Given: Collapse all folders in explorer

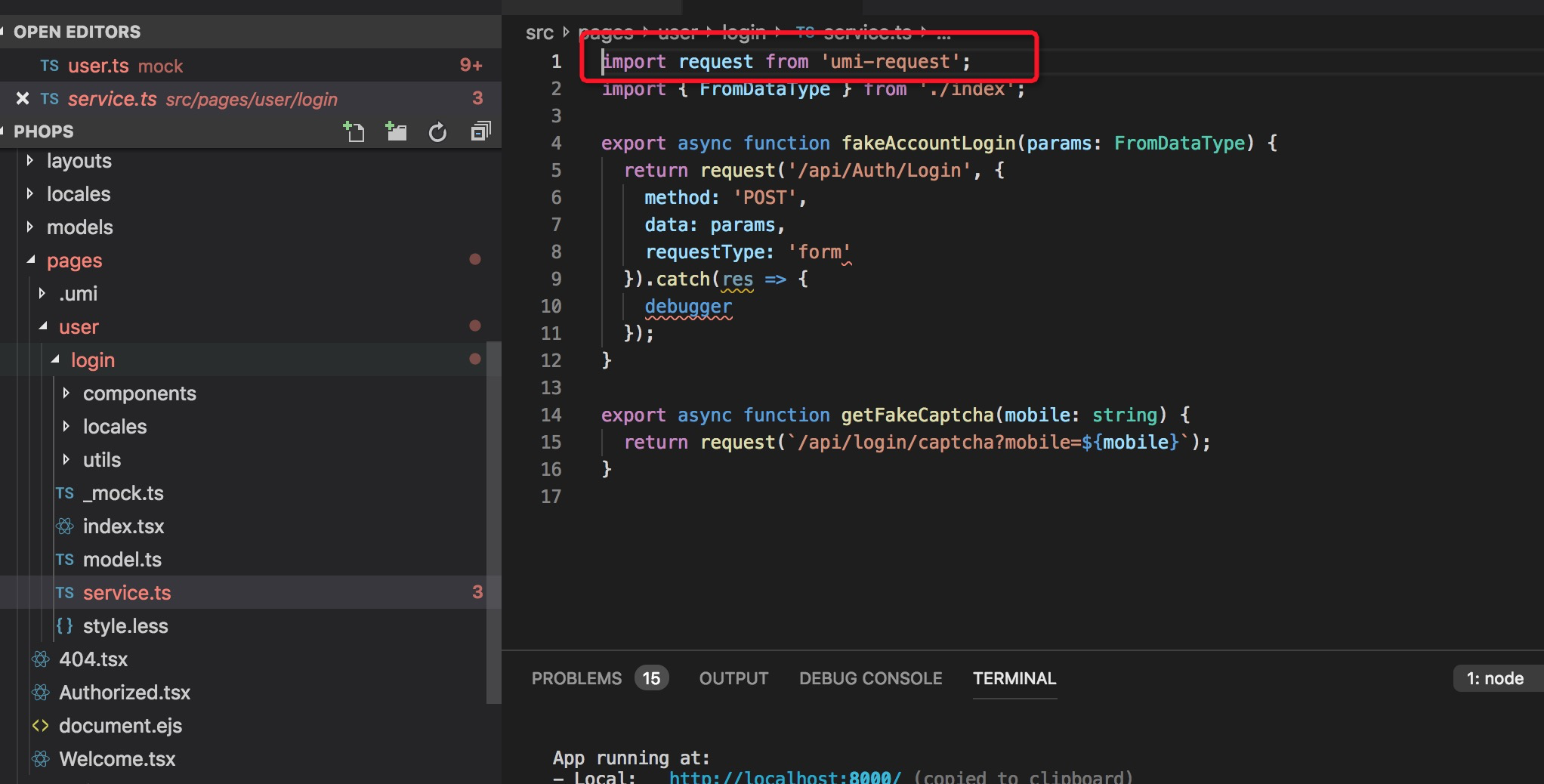Looking at the screenshot, I should [x=480, y=131].
